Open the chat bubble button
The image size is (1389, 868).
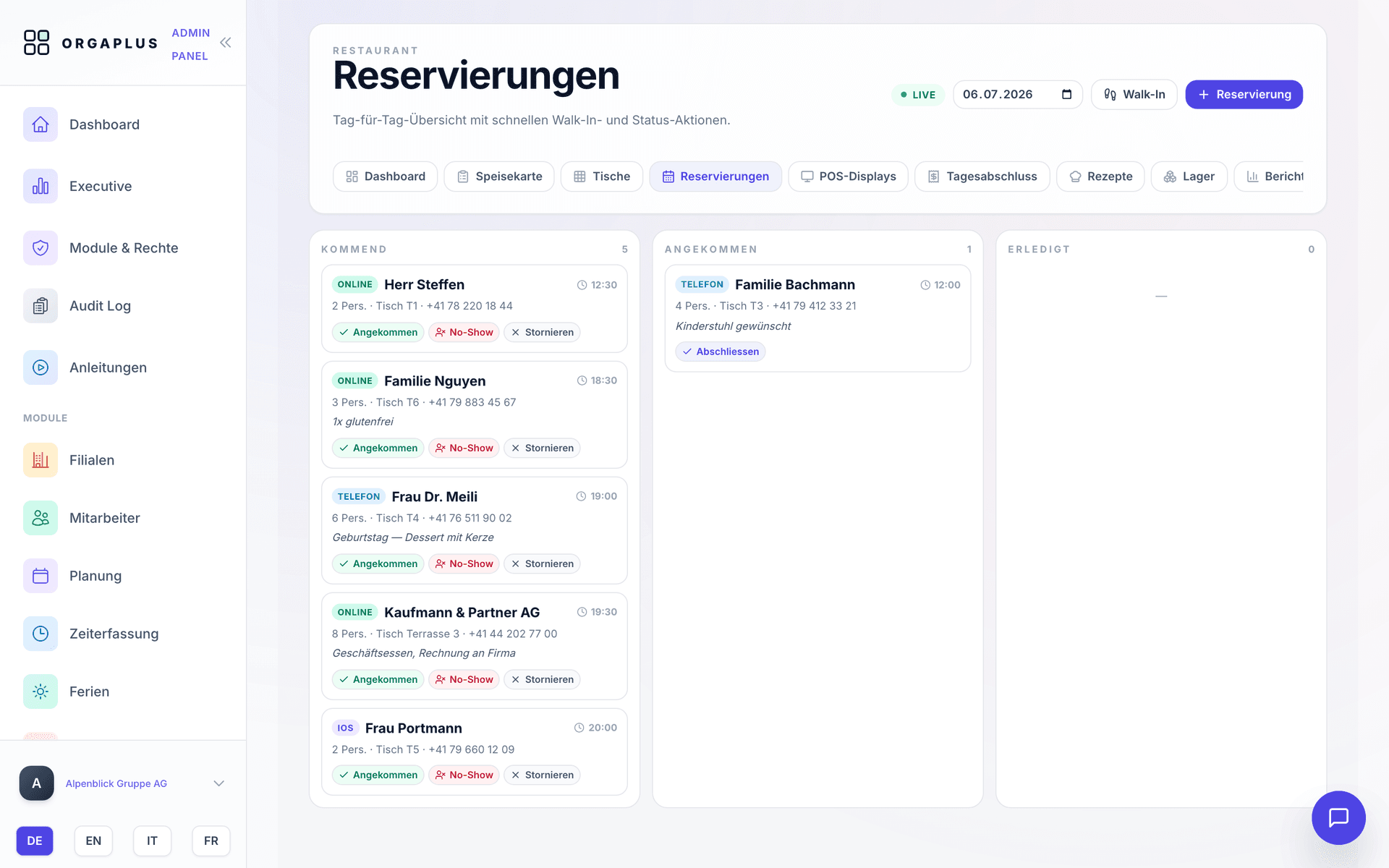click(1338, 817)
